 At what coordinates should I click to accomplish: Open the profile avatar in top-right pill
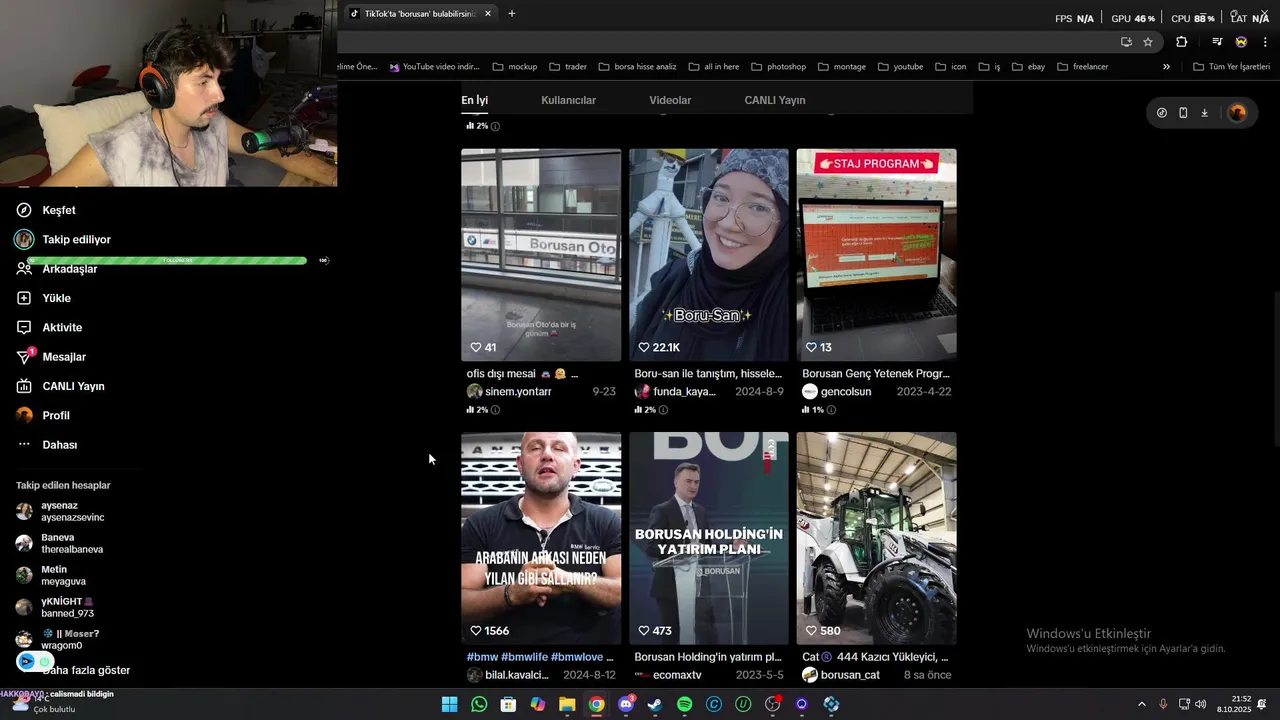pos(1237,113)
